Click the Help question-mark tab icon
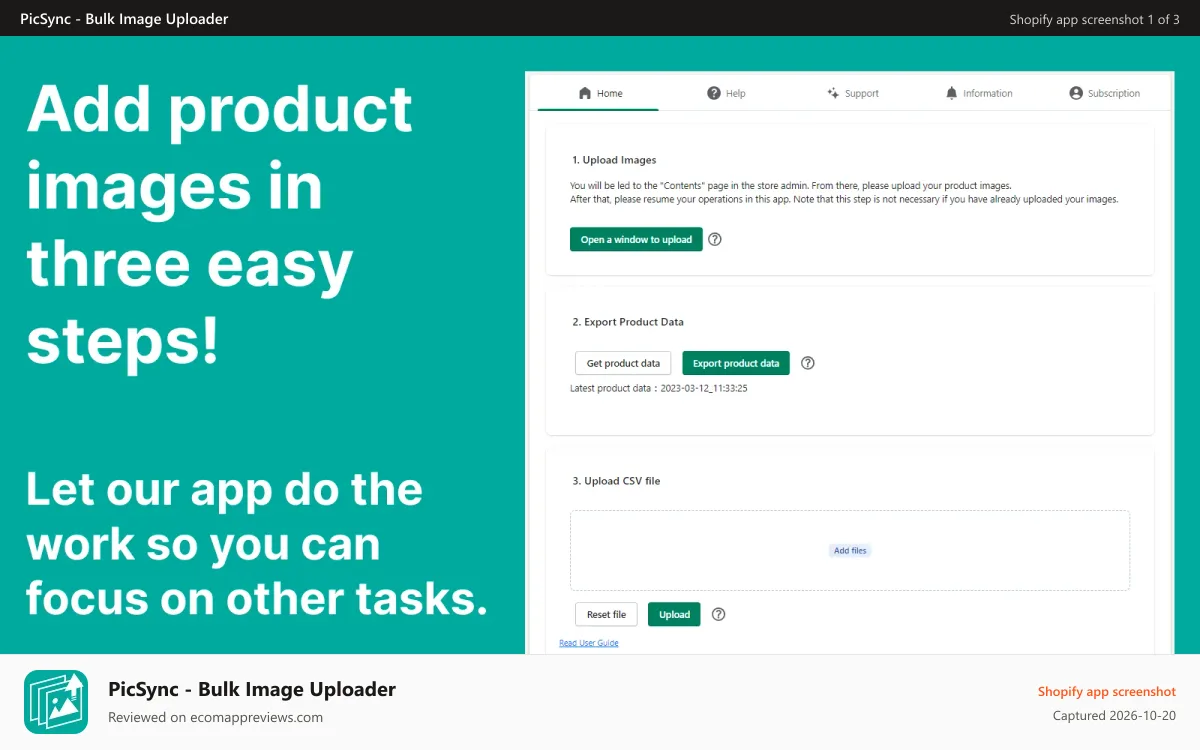The image size is (1200, 750). 714,93
